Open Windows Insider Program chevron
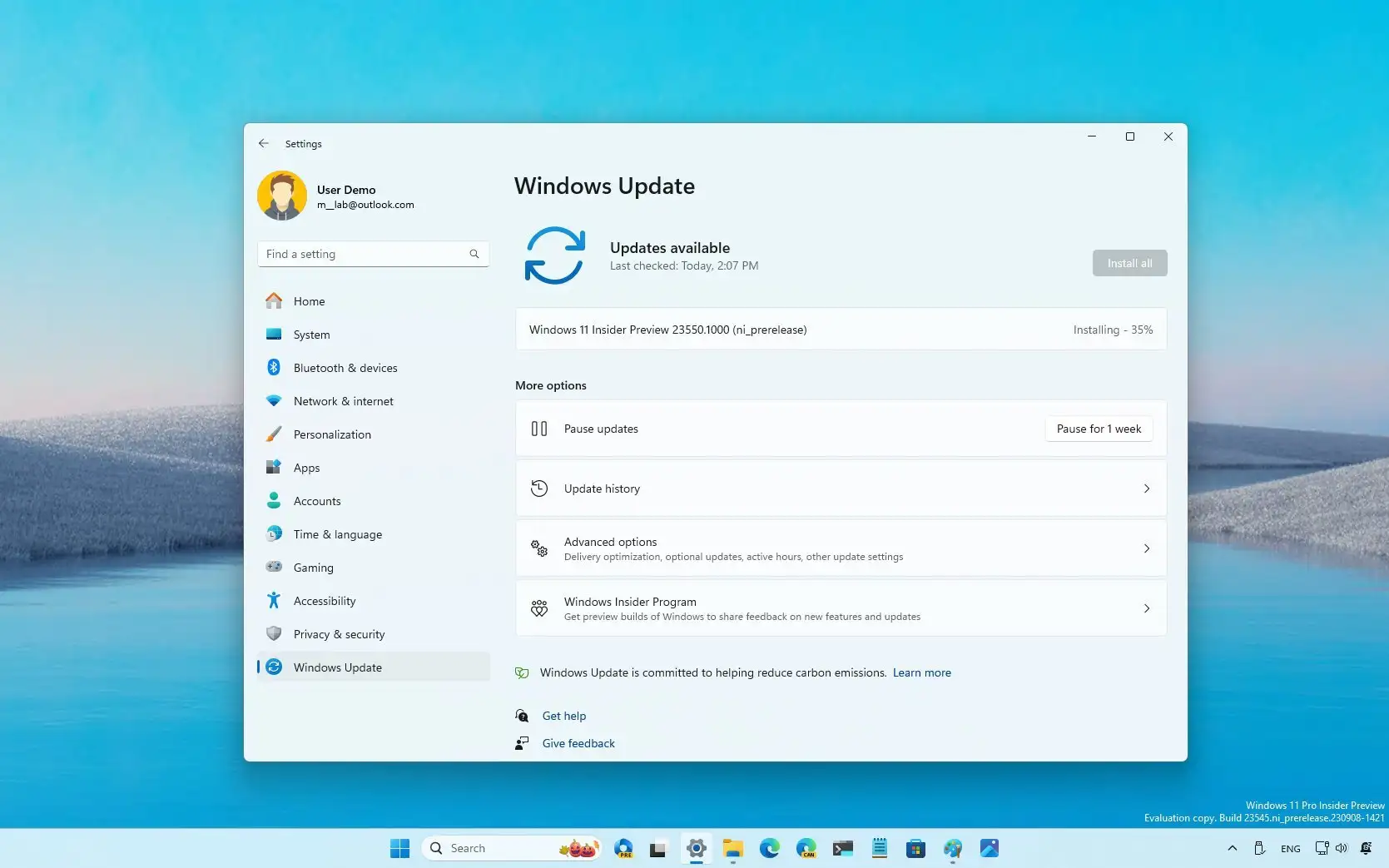This screenshot has height=868, width=1389. coord(1147,608)
